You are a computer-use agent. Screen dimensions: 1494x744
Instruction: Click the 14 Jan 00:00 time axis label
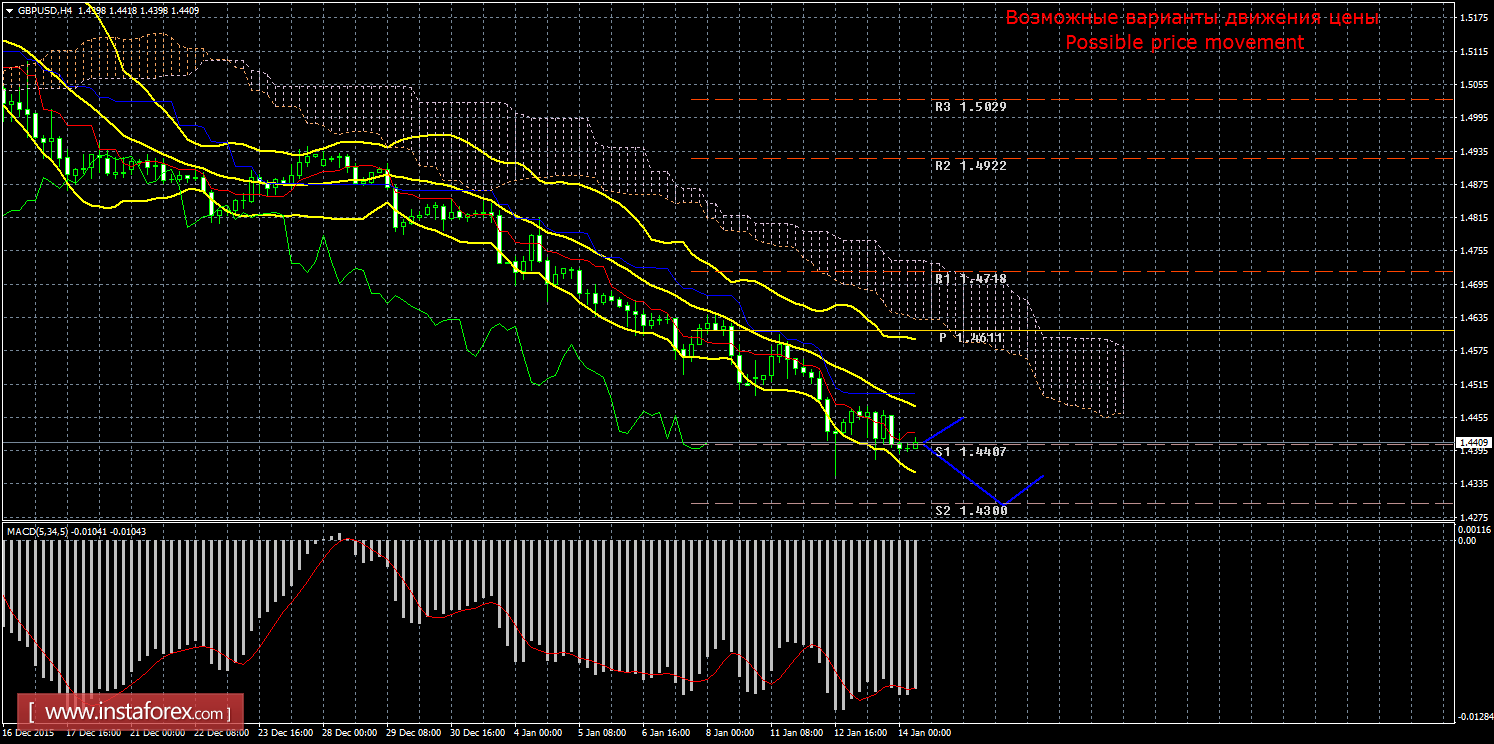(x=924, y=733)
